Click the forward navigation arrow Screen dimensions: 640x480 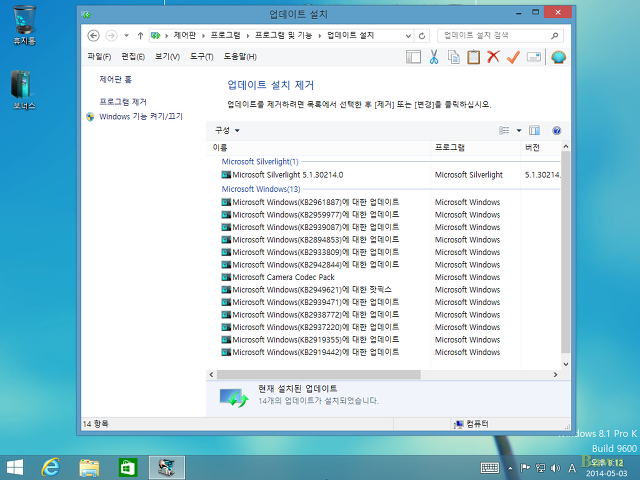tap(111, 36)
